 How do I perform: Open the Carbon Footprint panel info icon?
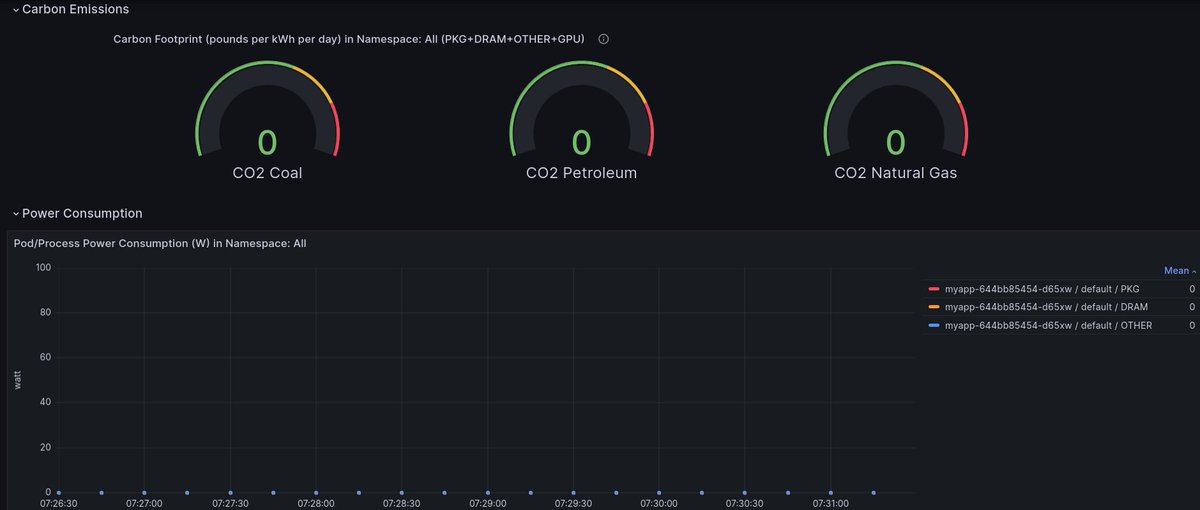[603, 39]
